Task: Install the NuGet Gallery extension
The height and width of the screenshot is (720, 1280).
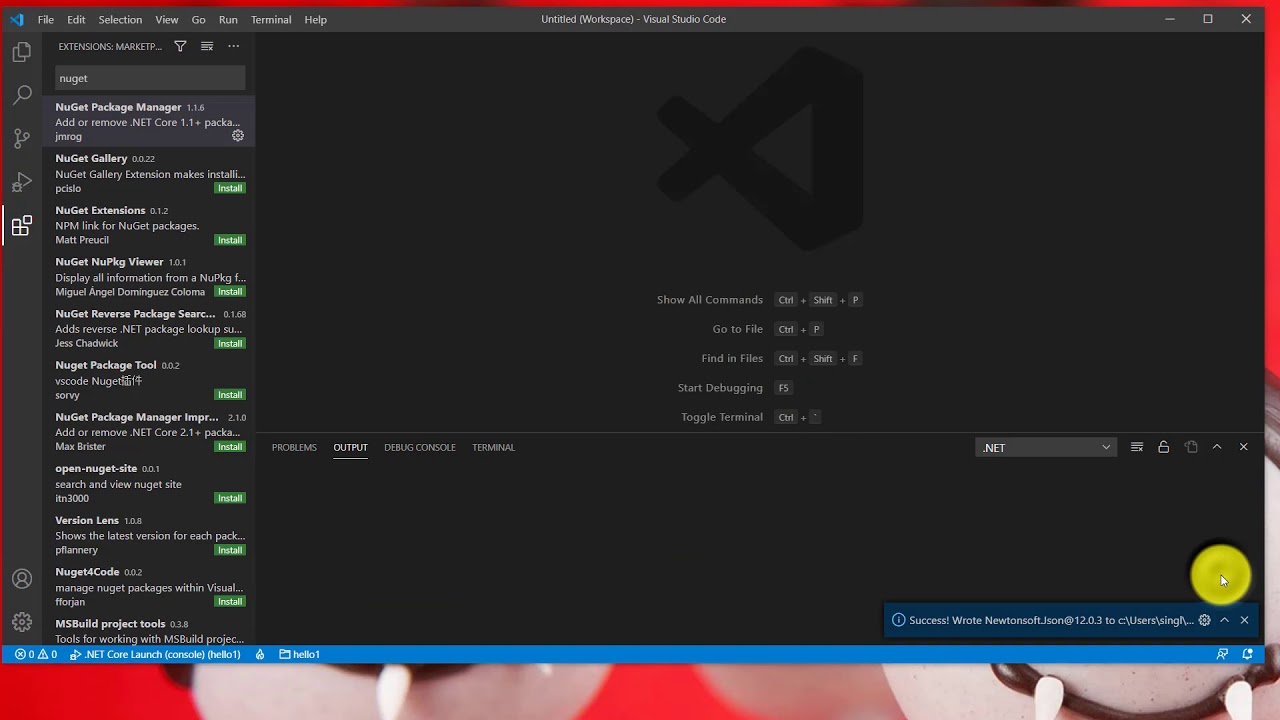Action: pyautogui.click(x=230, y=188)
